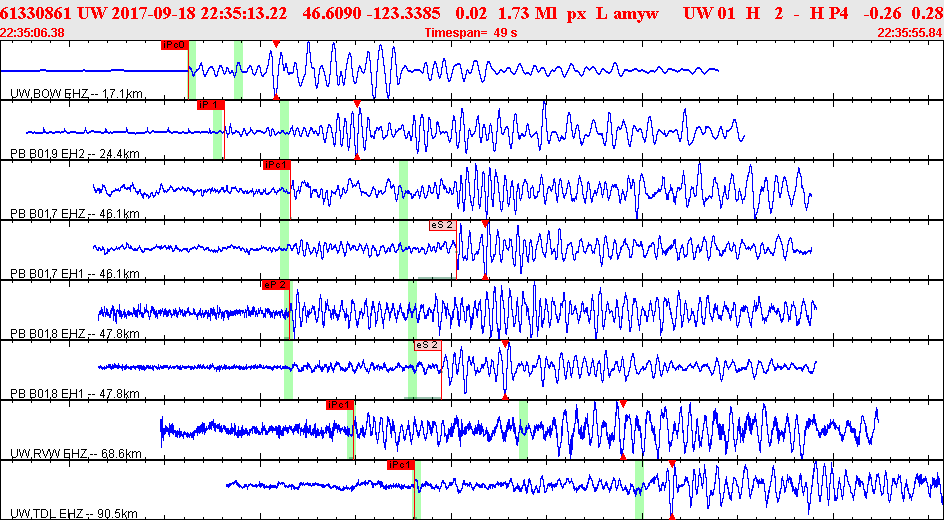944x520 pixels.
Task: Click the end time 22:35:55.84
Action: pyautogui.click(x=910, y=33)
